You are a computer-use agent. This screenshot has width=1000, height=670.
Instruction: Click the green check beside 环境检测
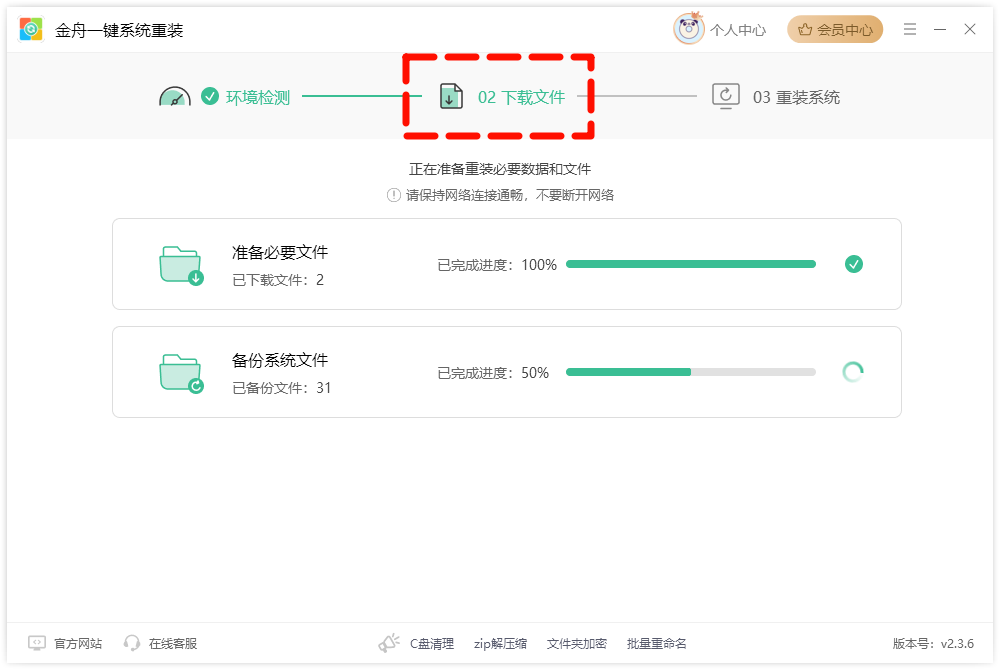pos(210,96)
